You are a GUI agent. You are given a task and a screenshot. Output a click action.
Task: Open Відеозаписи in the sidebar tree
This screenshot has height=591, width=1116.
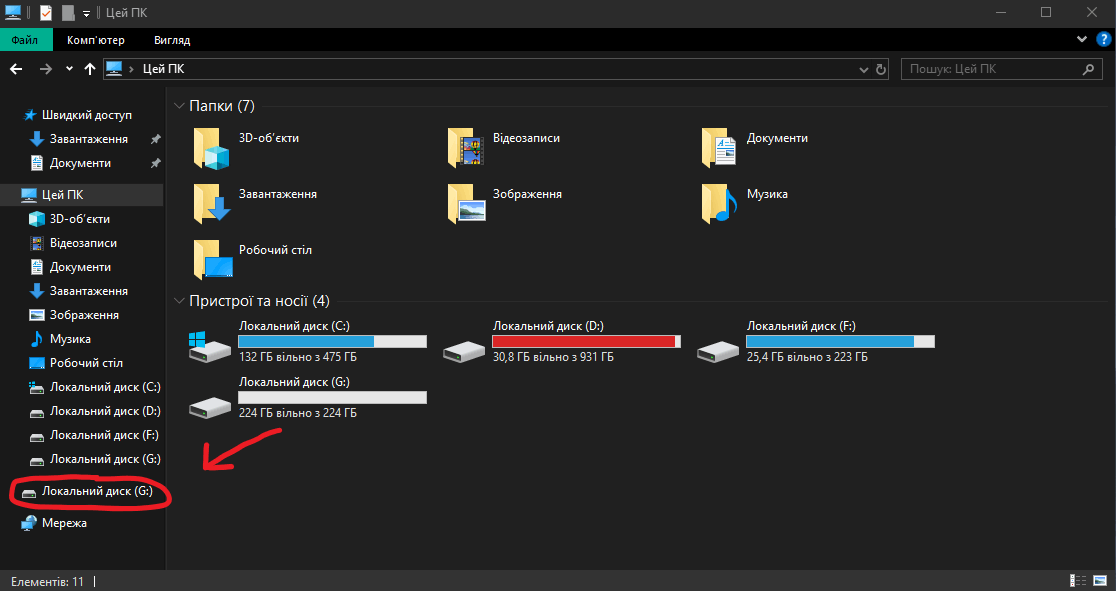pyautogui.click(x=83, y=243)
